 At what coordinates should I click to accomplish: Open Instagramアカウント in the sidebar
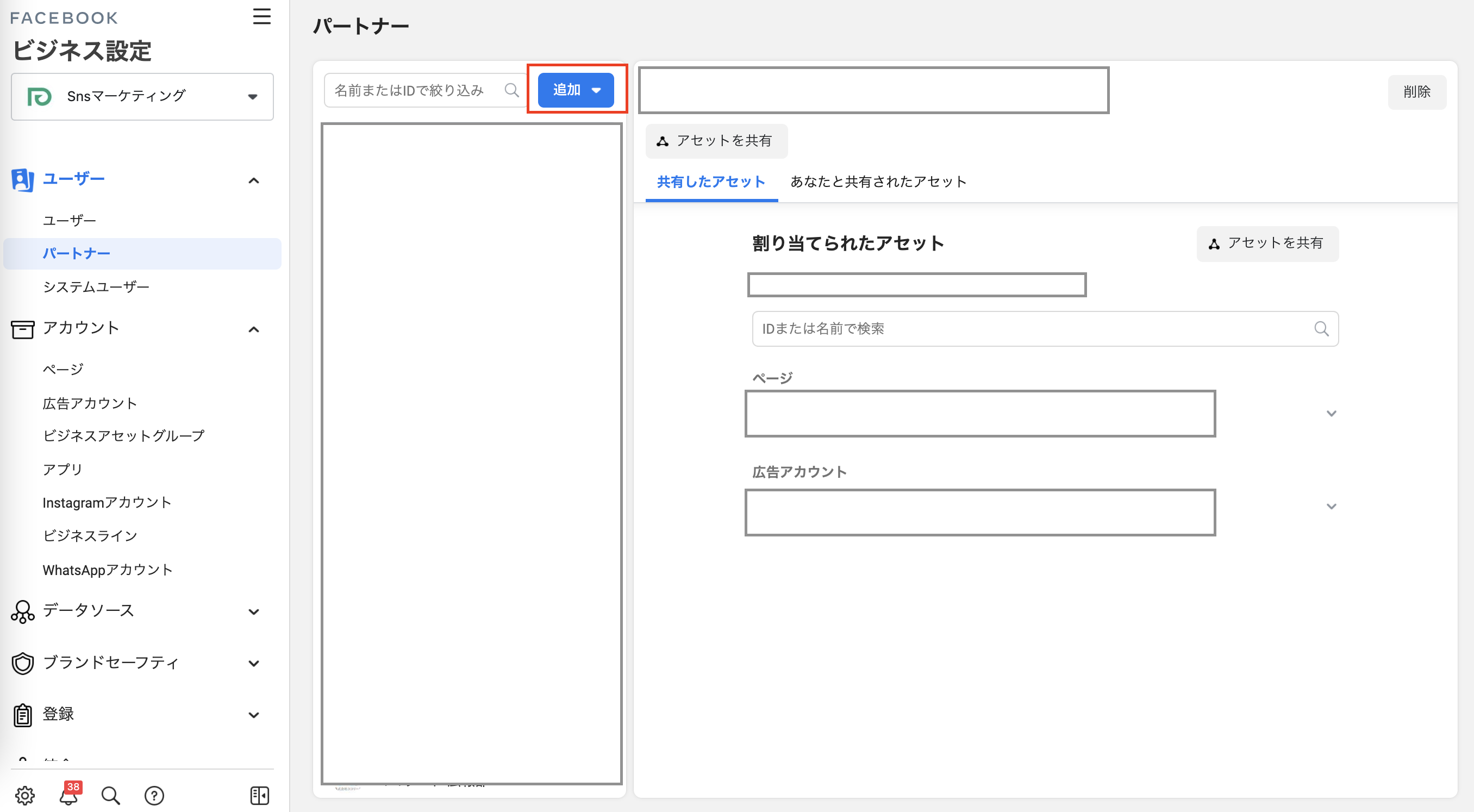point(107,502)
